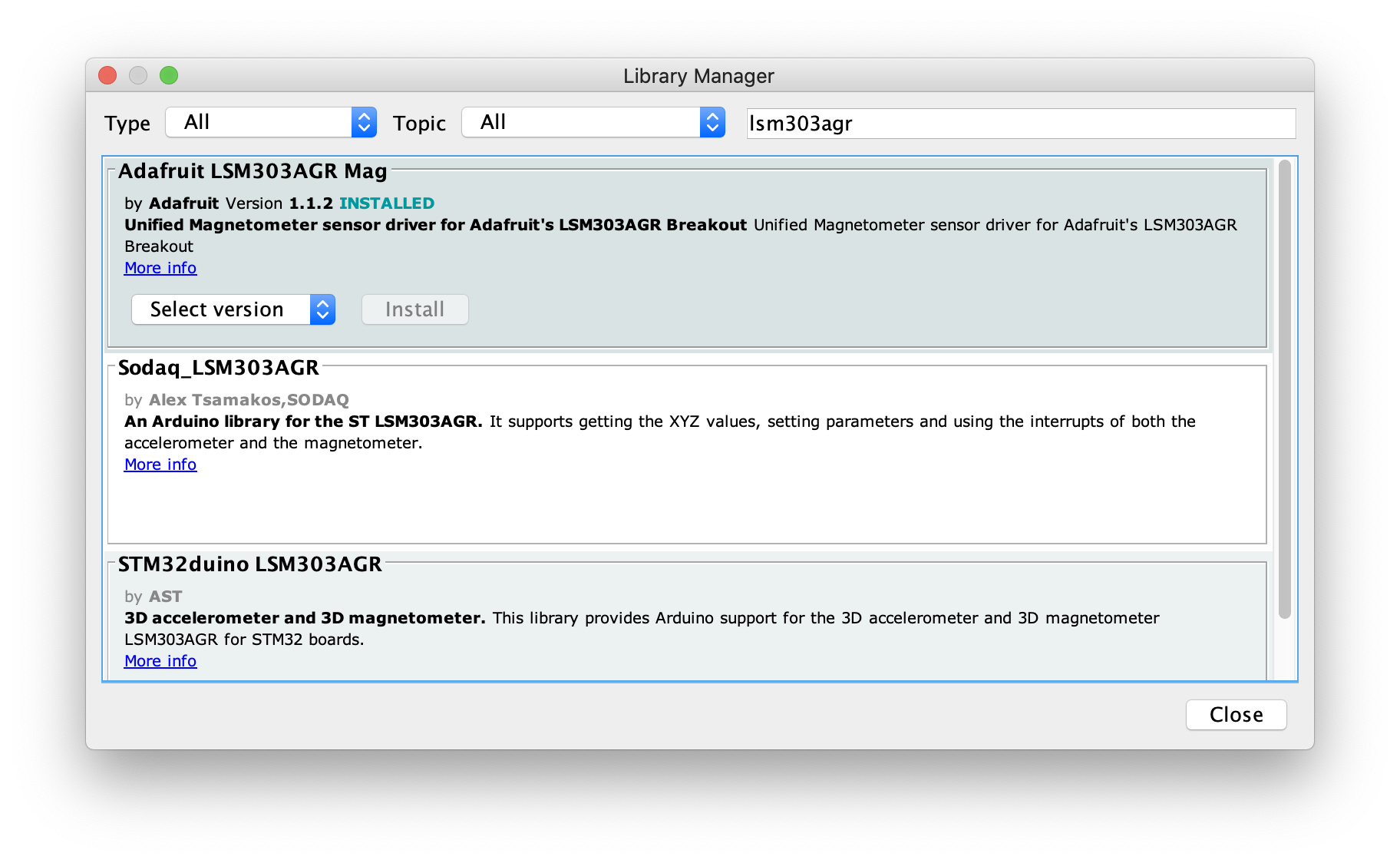Click the Install button for Adafruit library
Screen dimensions: 1400x863
point(414,309)
